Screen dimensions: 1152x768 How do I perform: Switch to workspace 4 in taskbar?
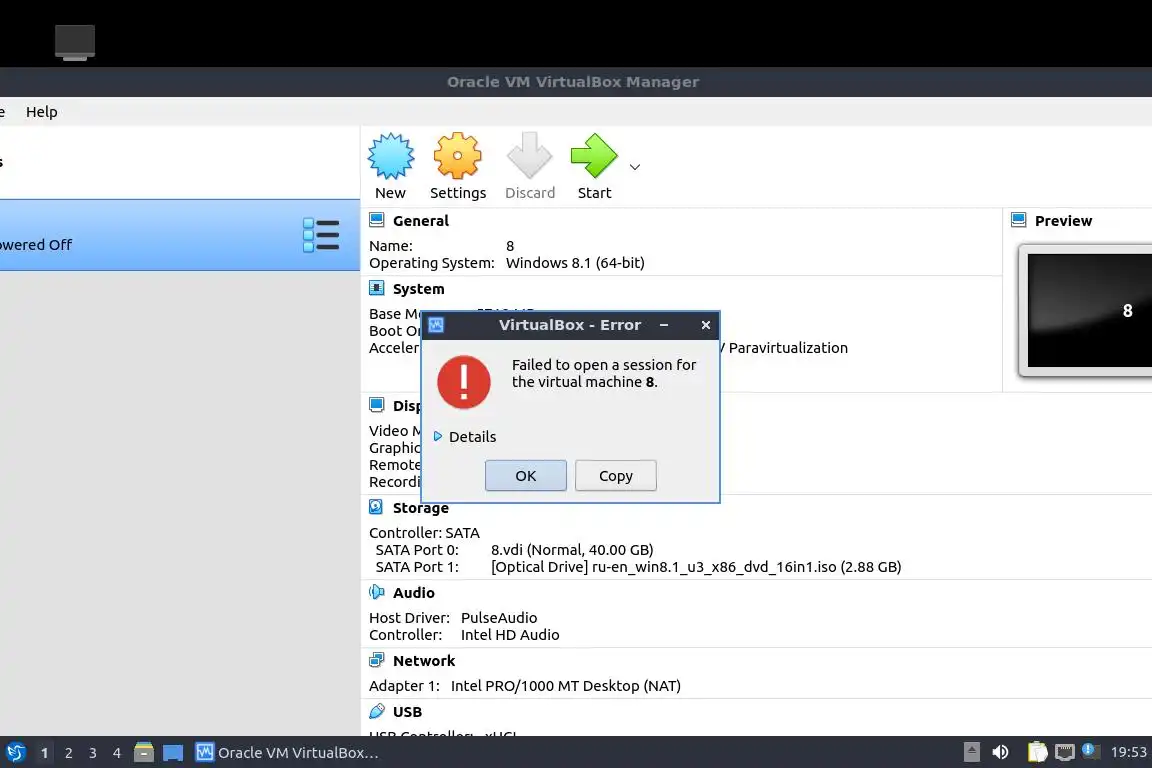pos(117,753)
